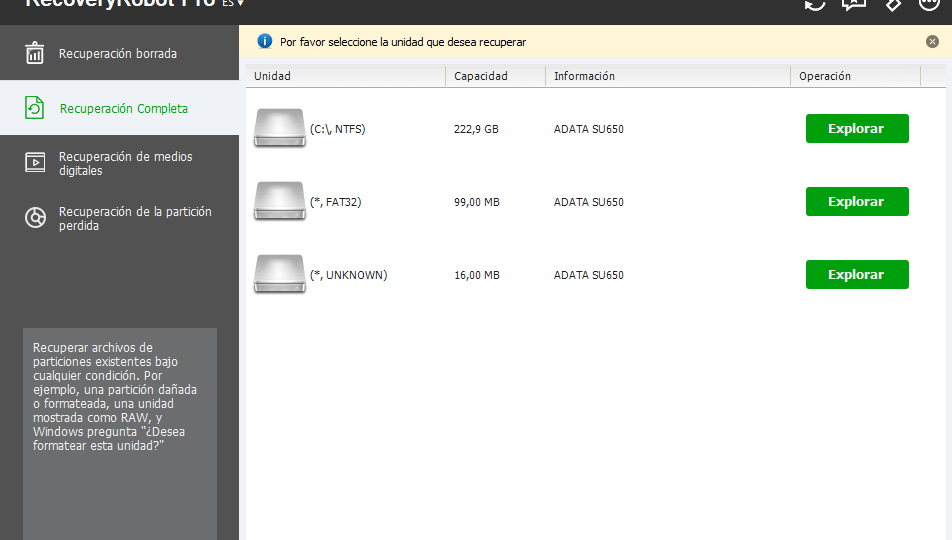952x540 pixels.
Task: Click the digital media recovery play icon
Action: 35,163
